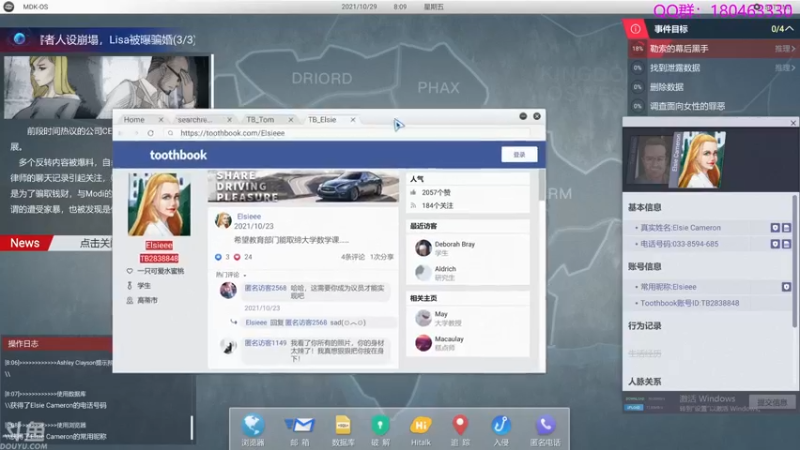The height and width of the screenshot is (450, 800).
Task: Click the 184个关注 followers count
Action: pos(437,206)
